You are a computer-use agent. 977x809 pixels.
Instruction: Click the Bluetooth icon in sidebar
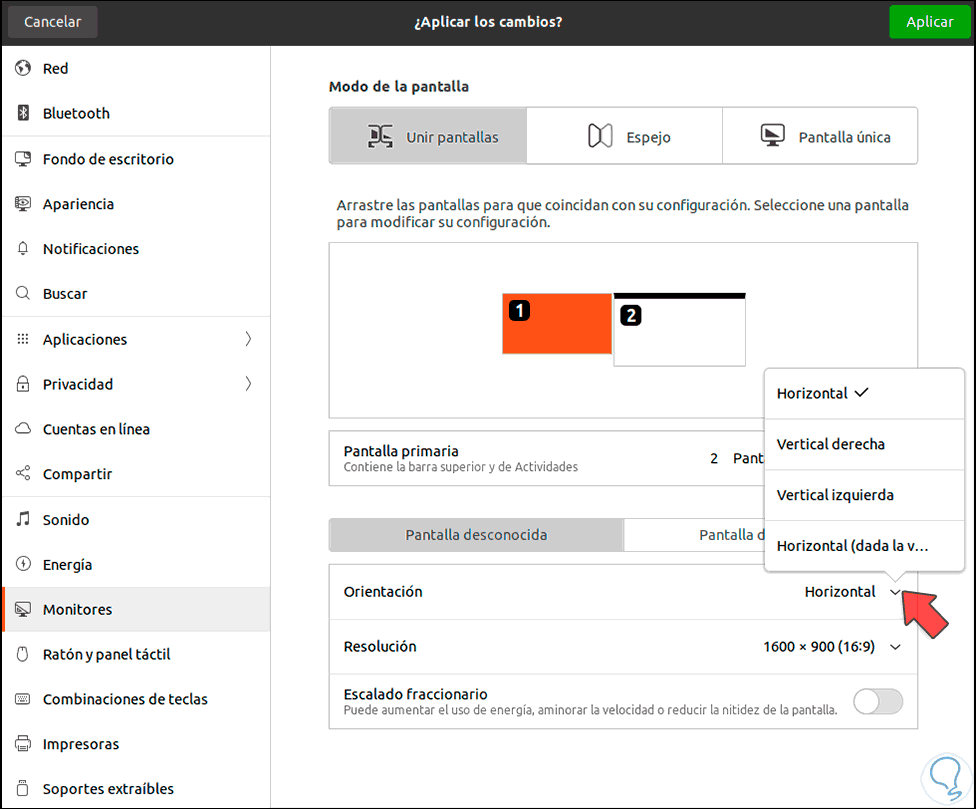[23, 114]
